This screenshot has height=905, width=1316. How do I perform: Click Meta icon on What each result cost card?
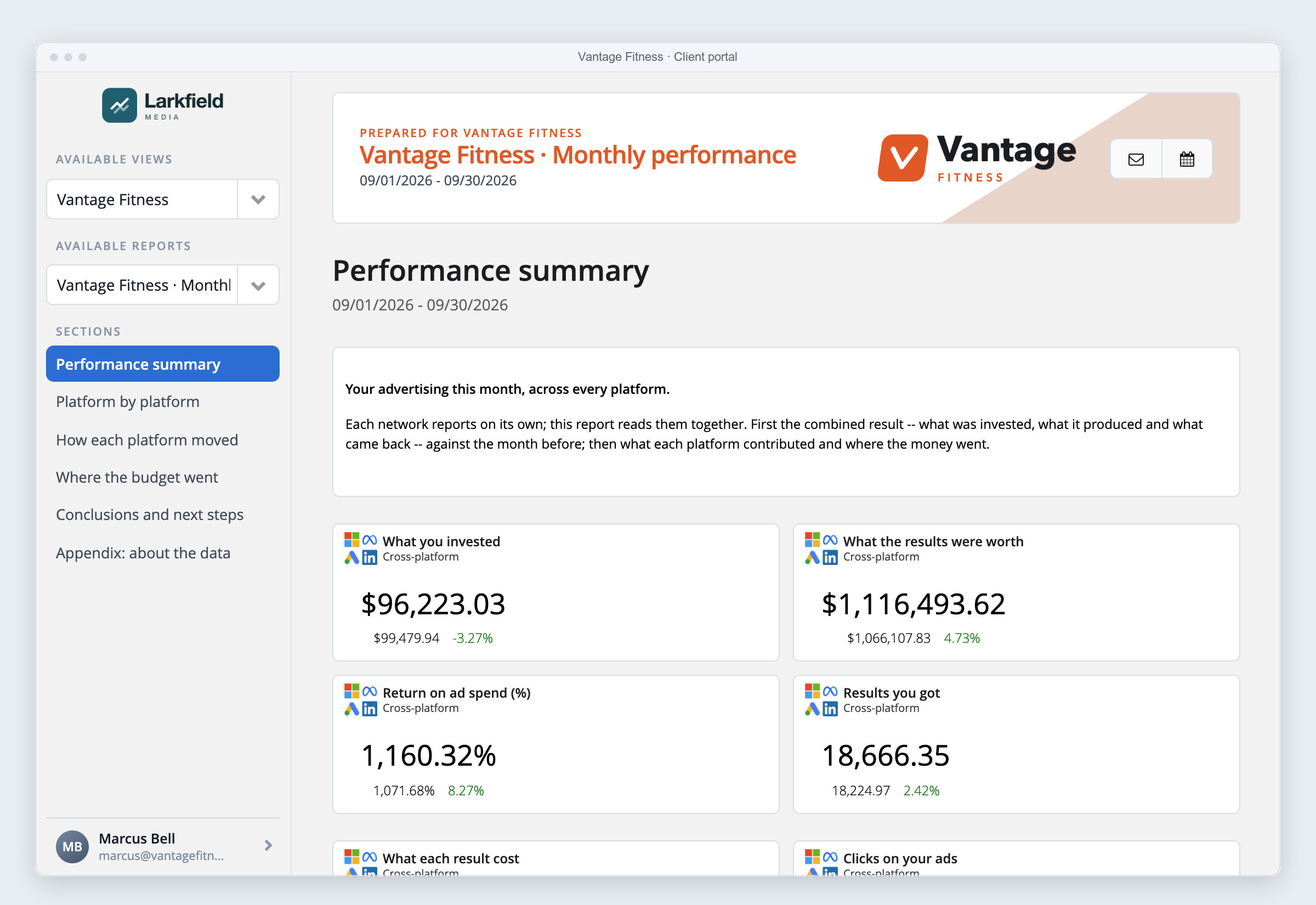click(370, 857)
